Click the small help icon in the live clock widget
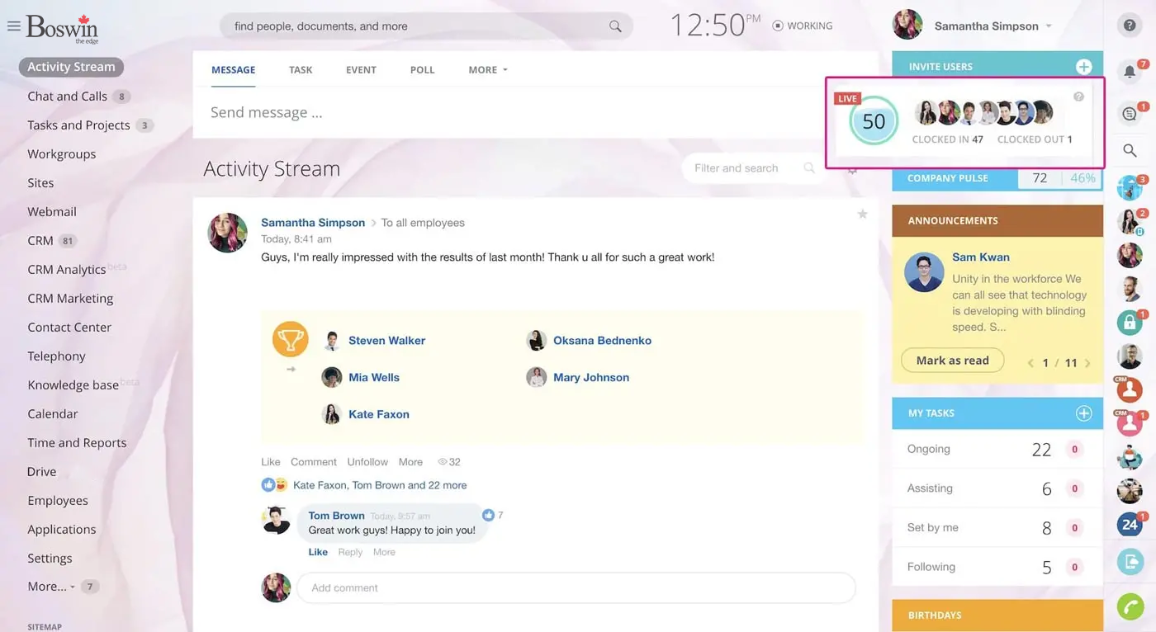The image size is (1156, 632). coord(1078,97)
